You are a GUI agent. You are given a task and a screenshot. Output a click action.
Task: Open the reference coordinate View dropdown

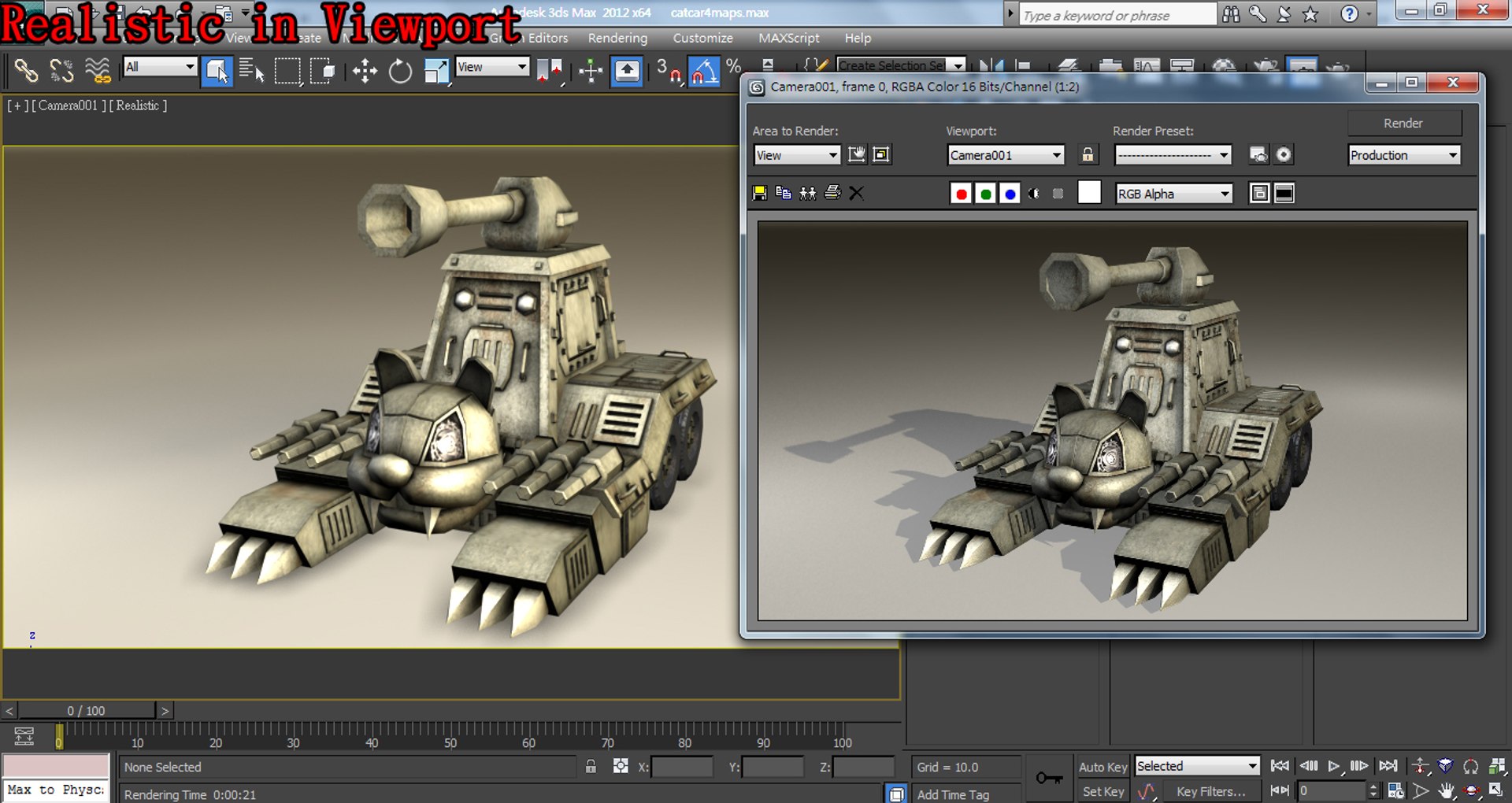[x=492, y=67]
